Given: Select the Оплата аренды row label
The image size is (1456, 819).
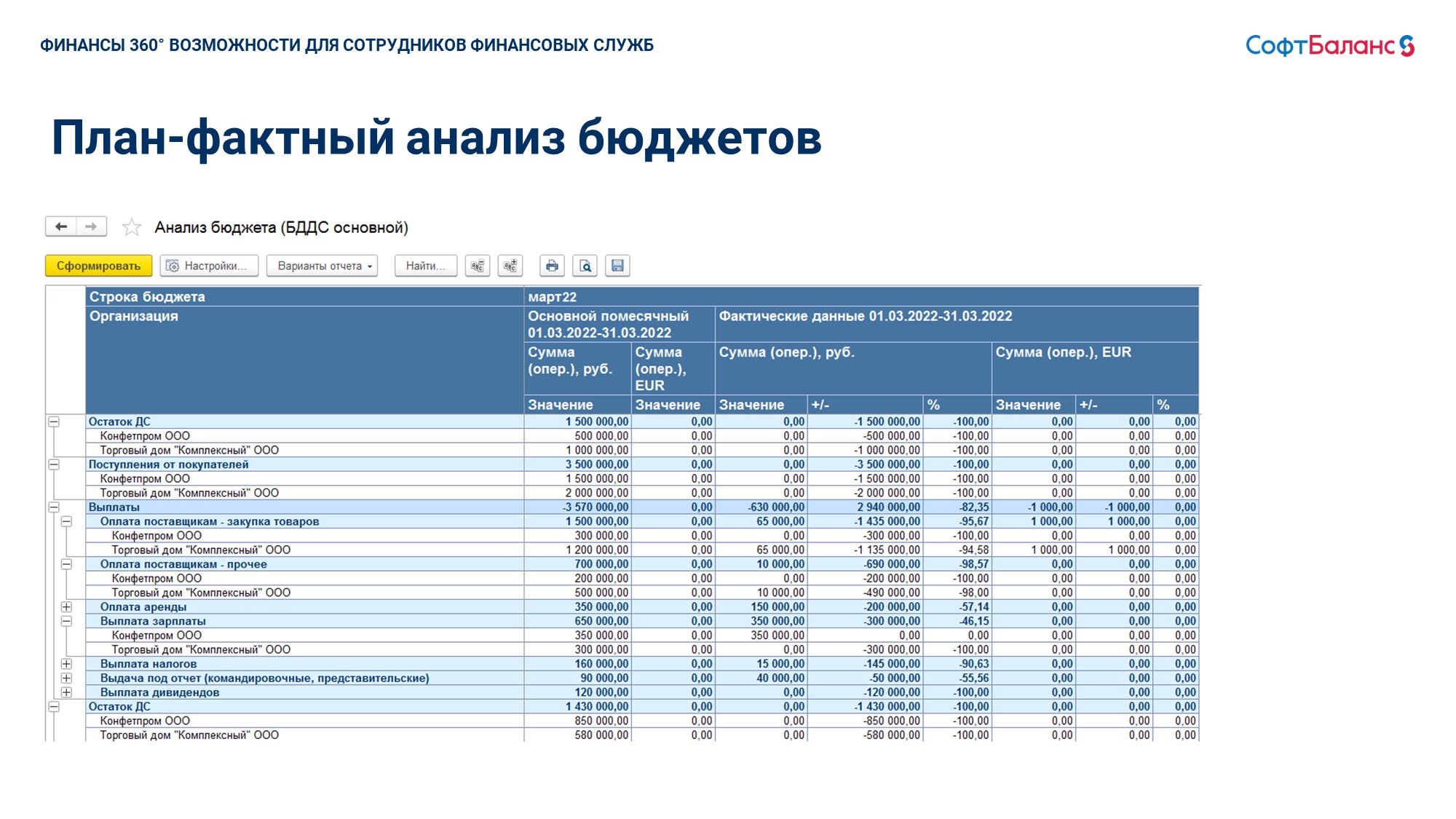Looking at the screenshot, I should [143, 607].
